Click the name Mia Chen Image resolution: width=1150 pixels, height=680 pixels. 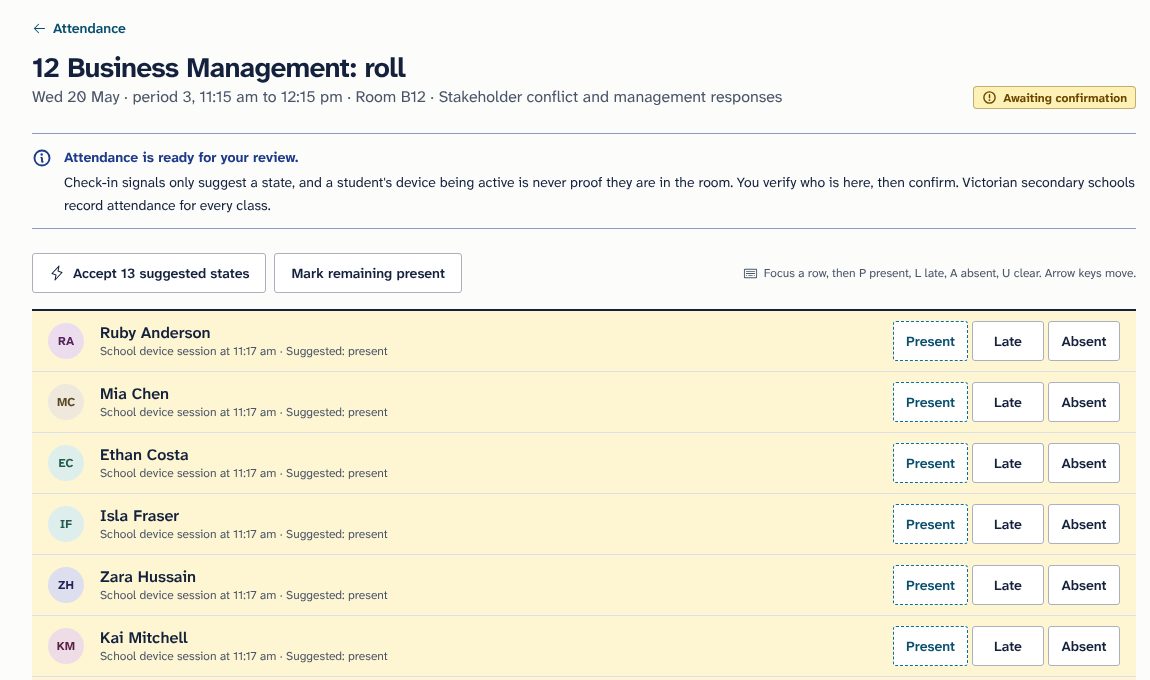tap(134, 393)
